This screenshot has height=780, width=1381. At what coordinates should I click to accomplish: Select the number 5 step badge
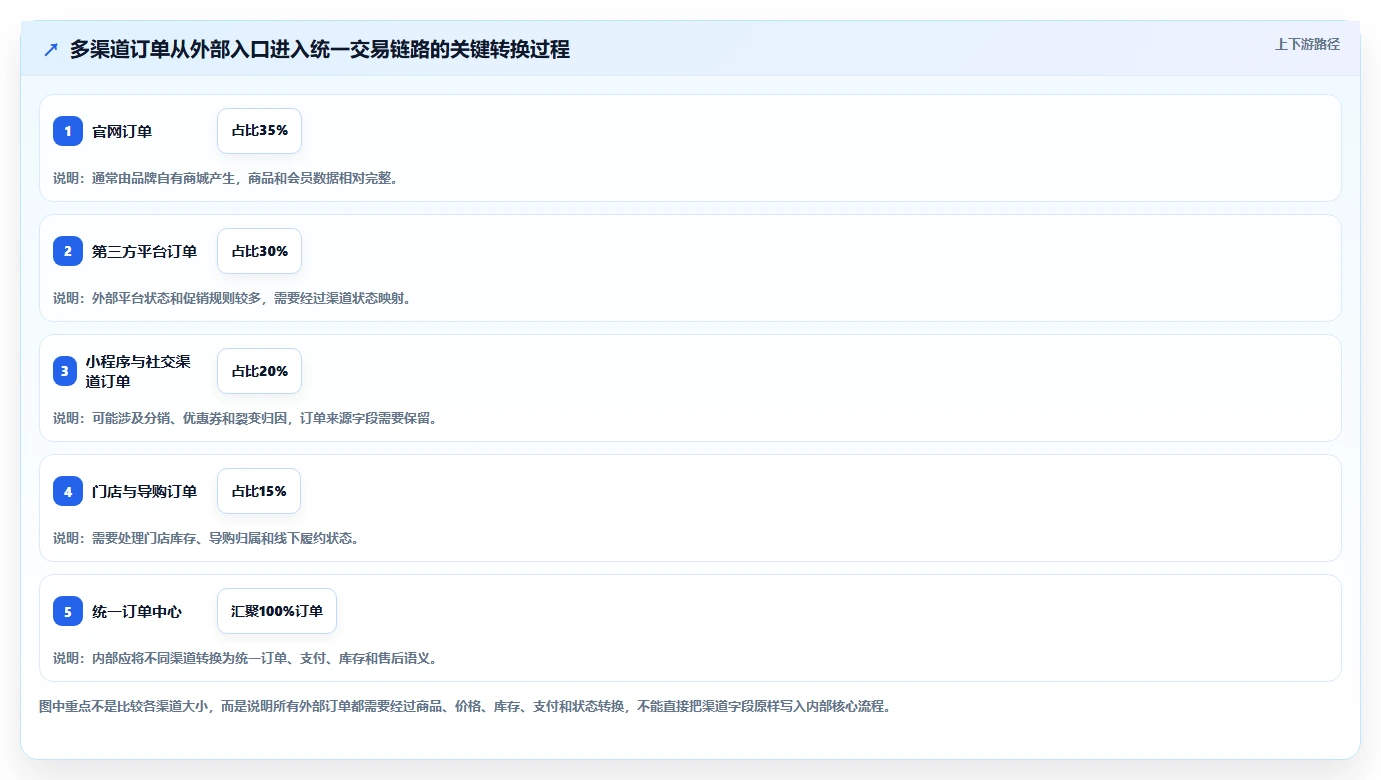point(68,611)
